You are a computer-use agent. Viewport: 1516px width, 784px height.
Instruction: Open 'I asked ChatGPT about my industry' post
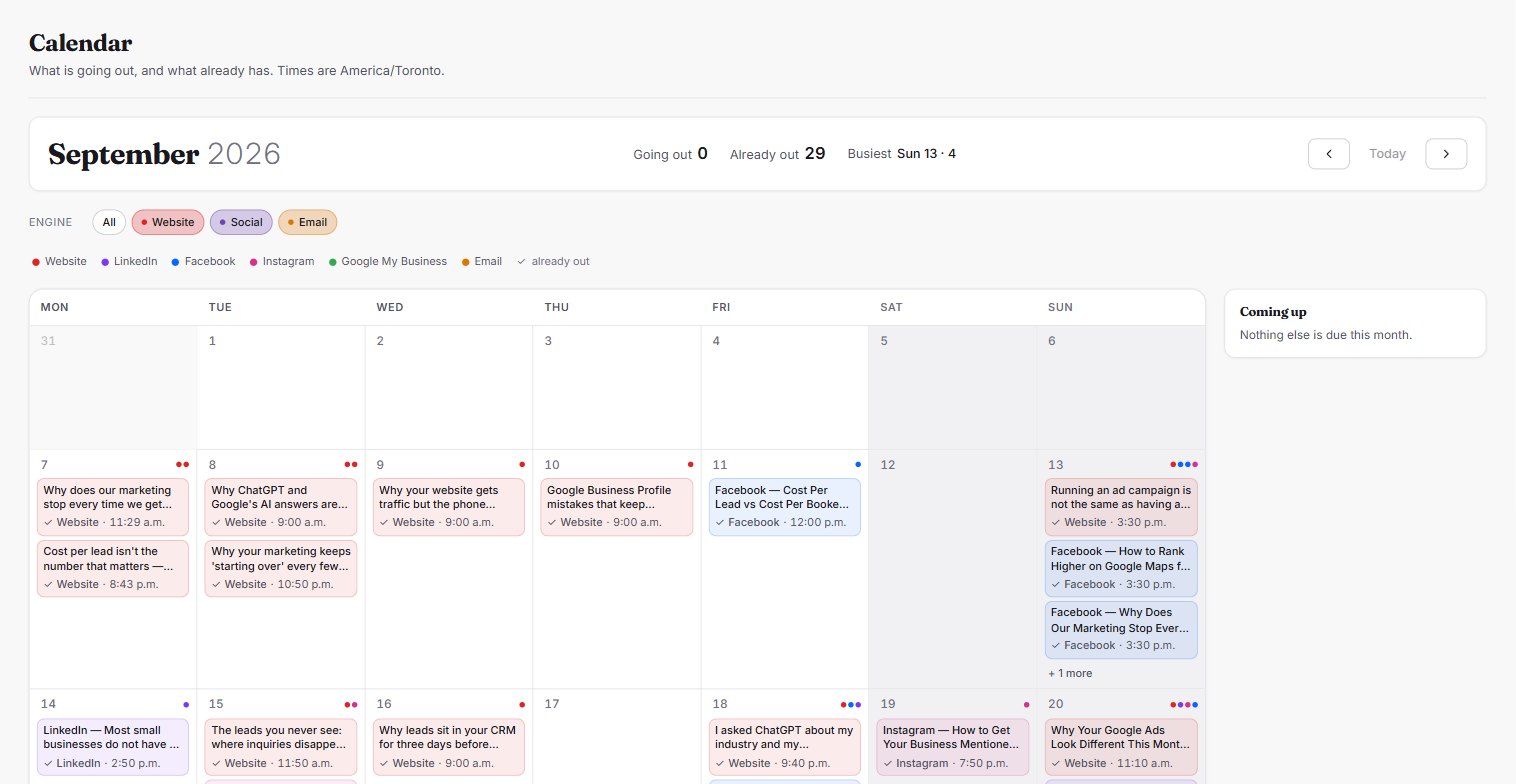pos(785,747)
